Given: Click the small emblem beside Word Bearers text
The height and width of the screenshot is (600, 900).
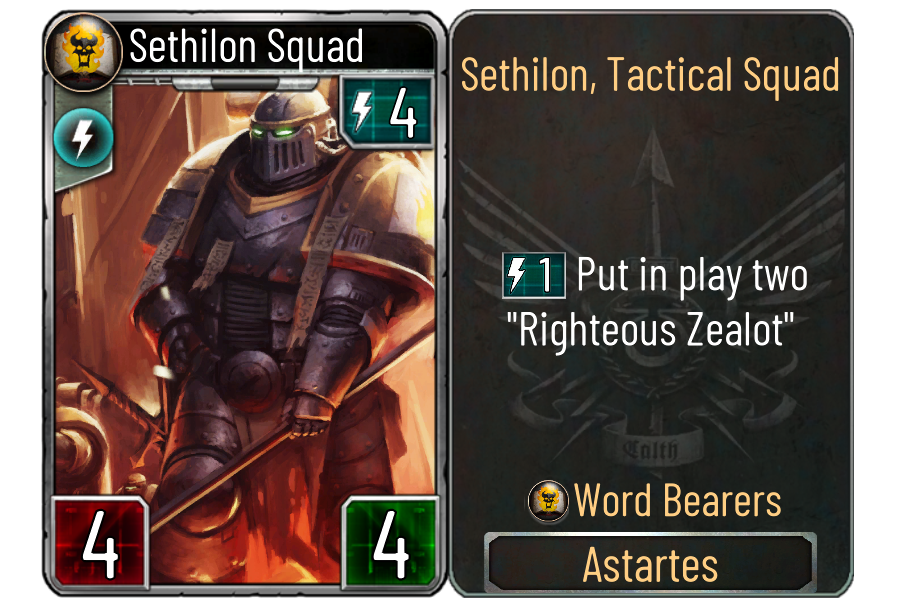Looking at the screenshot, I should coord(548,501).
